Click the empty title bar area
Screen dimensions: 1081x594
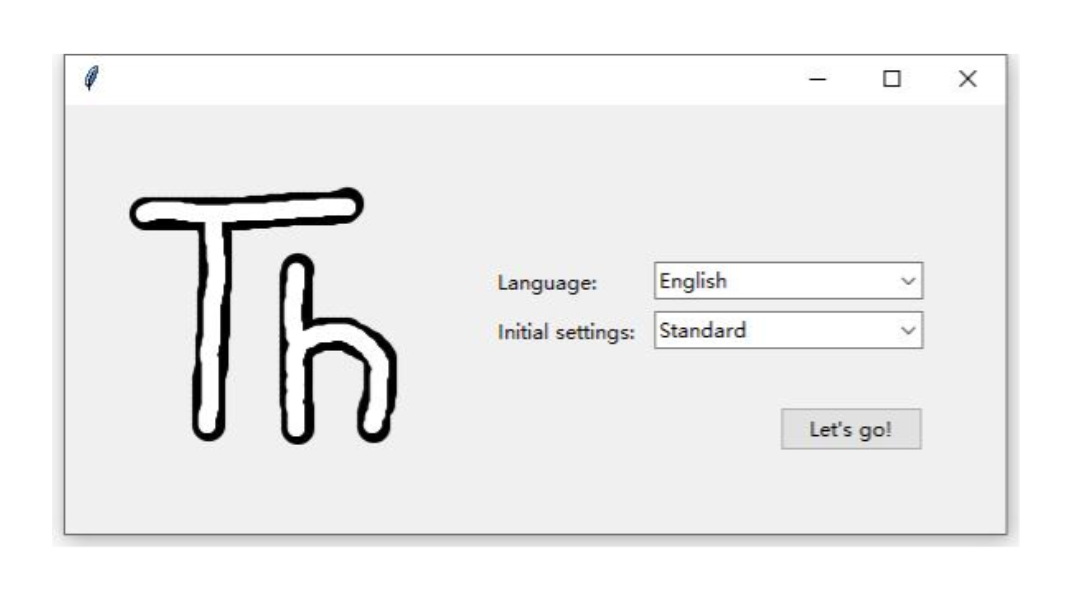point(450,76)
